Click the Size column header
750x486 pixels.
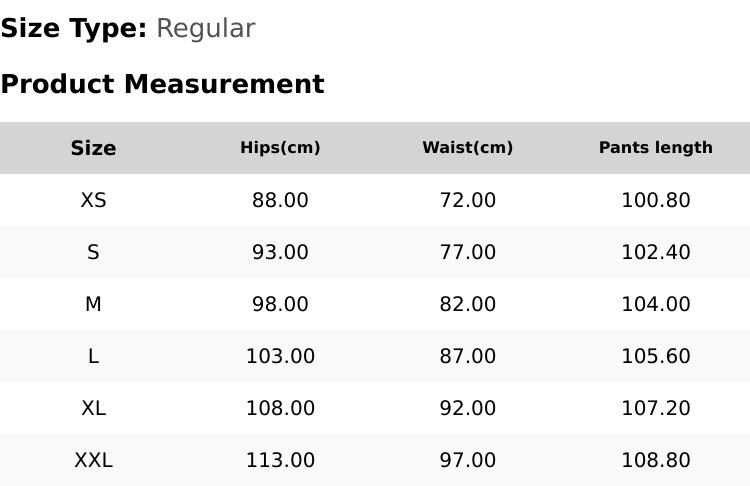pos(93,148)
